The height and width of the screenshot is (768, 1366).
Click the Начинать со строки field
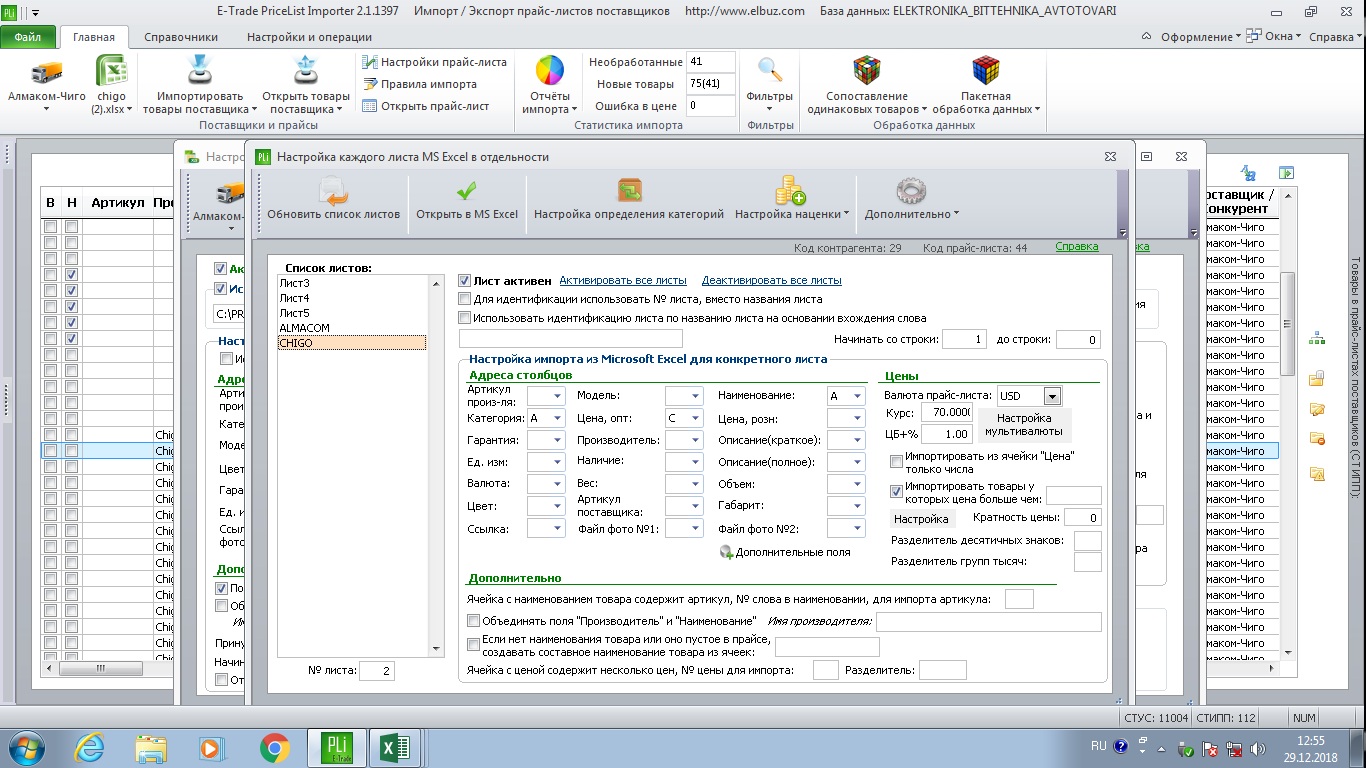964,339
